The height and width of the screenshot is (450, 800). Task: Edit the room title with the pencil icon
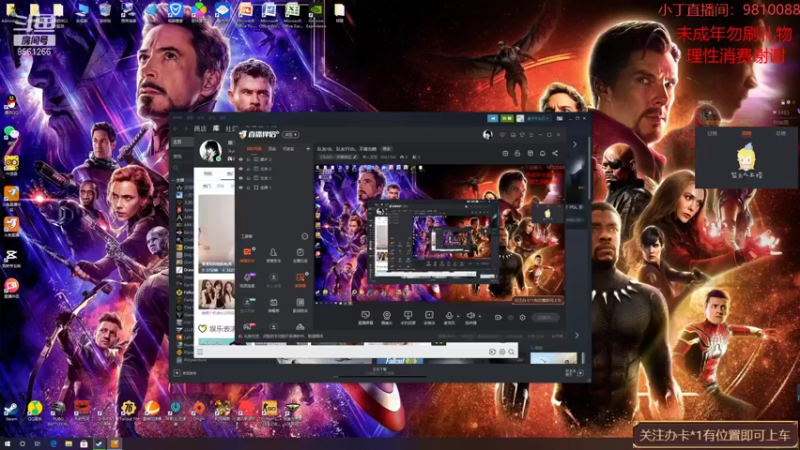point(355,157)
